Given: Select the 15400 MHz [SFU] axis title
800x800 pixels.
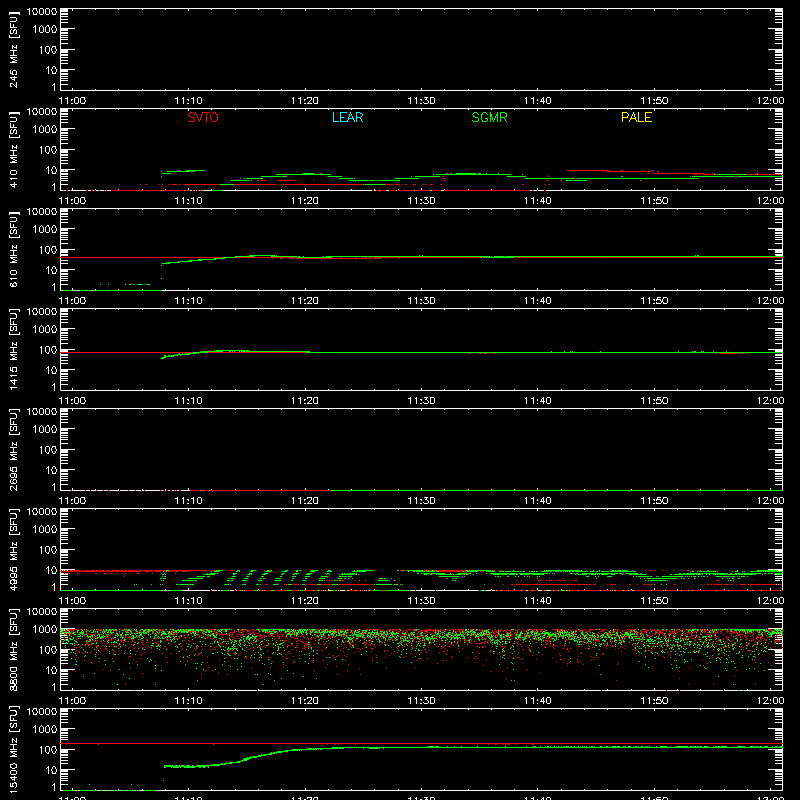Looking at the screenshot, I should [14, 749].
